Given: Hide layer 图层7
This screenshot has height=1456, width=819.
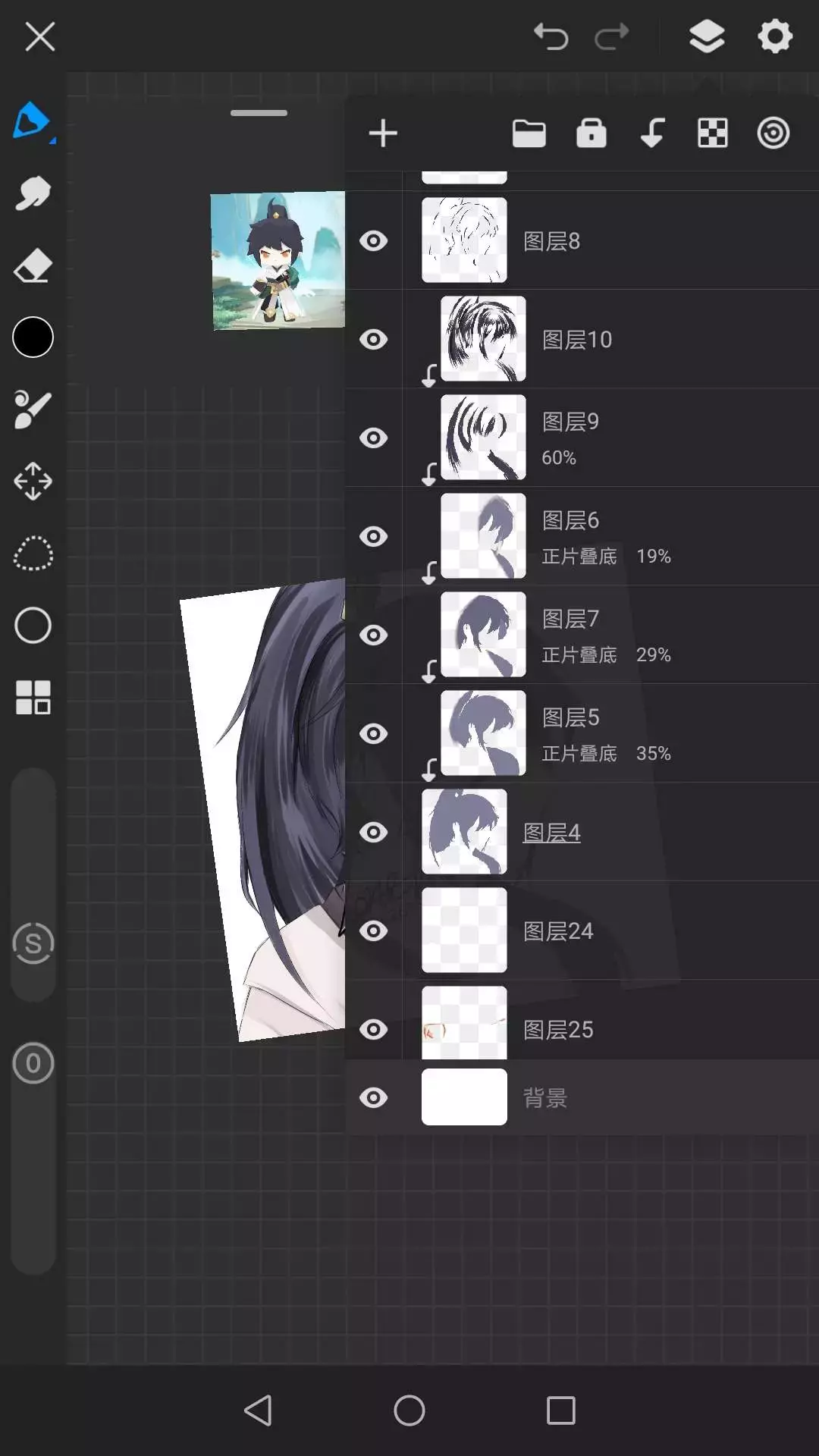Looking at the screenshot, I should coord(373,635).
